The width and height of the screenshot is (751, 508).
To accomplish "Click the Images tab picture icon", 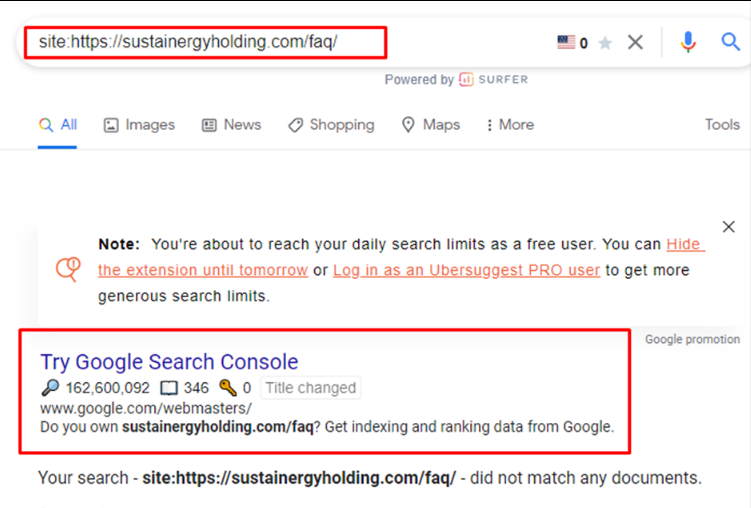I will (x=111, y=125).
